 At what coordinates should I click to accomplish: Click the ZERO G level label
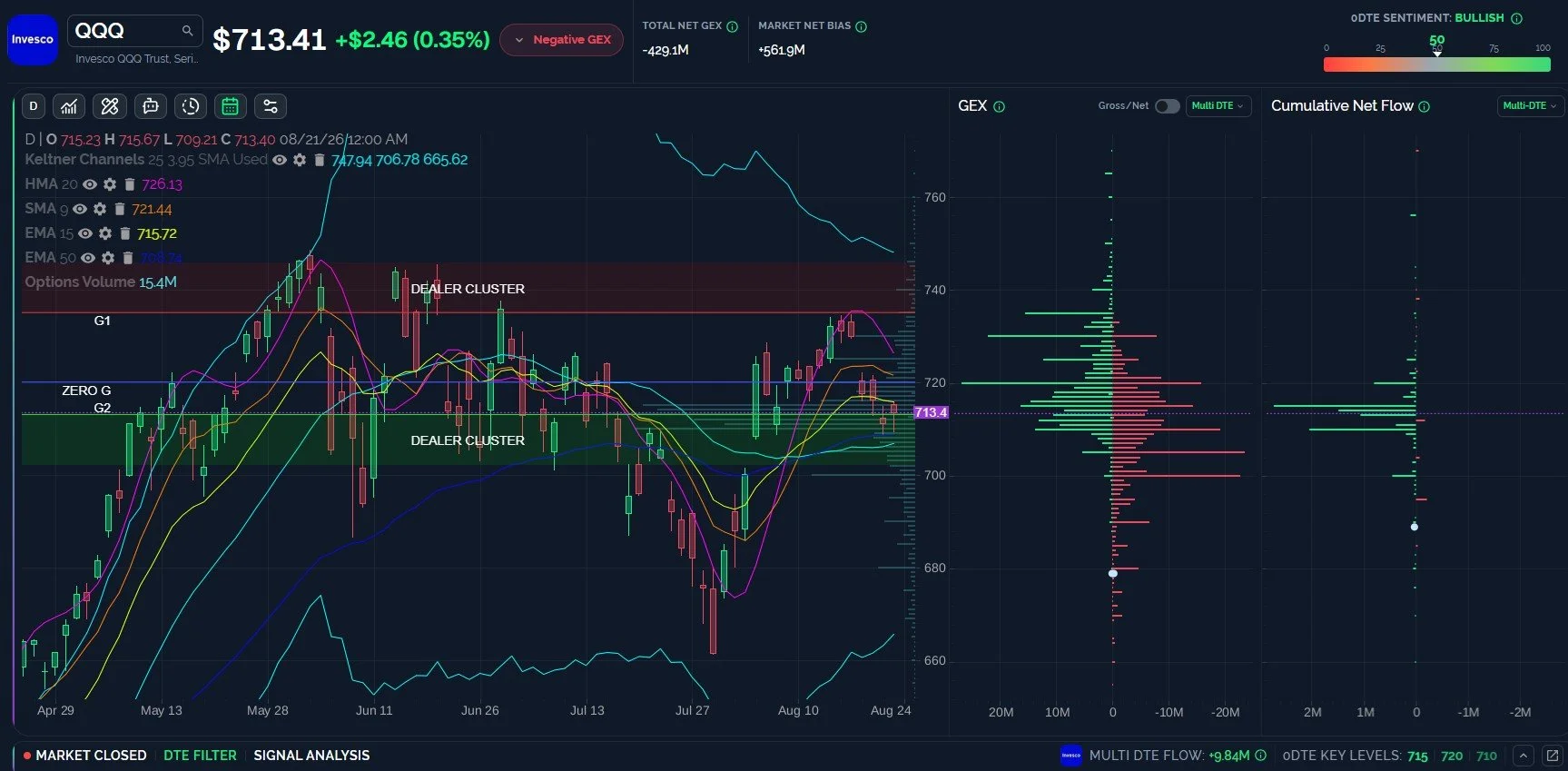pyautogui.click(x=86, y=390)
